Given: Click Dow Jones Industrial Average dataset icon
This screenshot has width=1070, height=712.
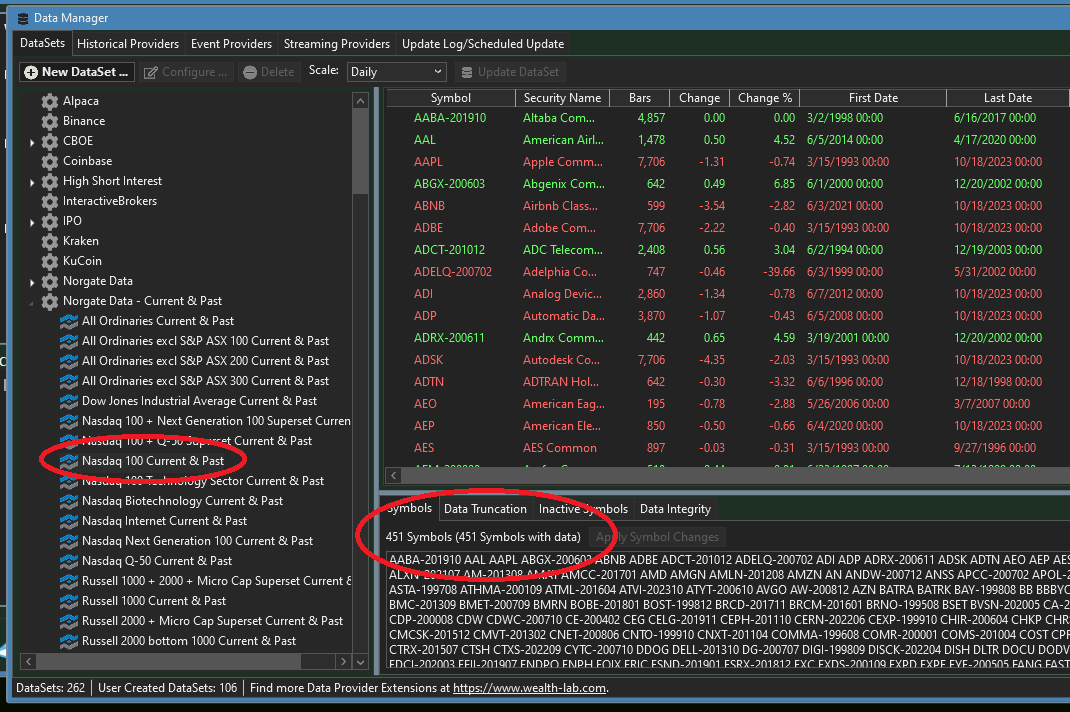Looking at the screenshot, I should pos(69,401).
